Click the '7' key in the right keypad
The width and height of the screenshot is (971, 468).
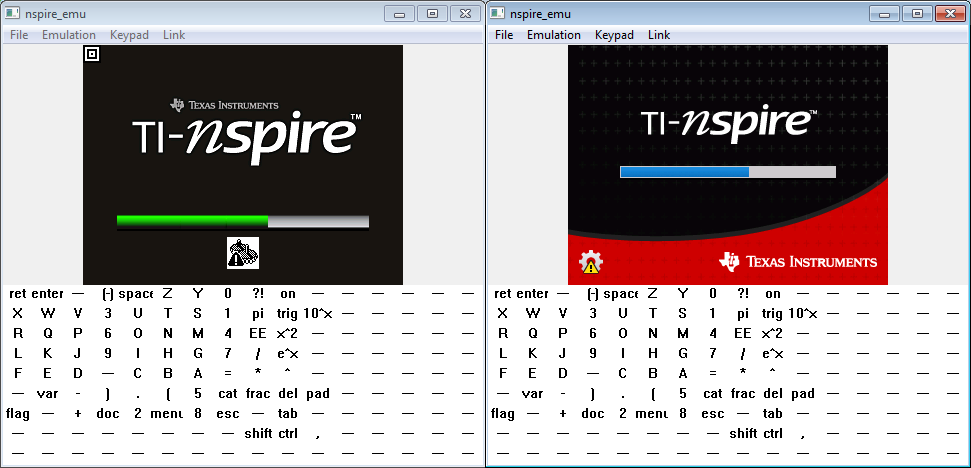[713, 354]
